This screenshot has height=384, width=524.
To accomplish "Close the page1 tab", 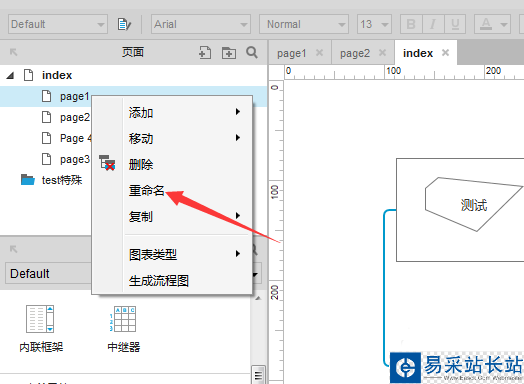I will click(x=319, y=52).
